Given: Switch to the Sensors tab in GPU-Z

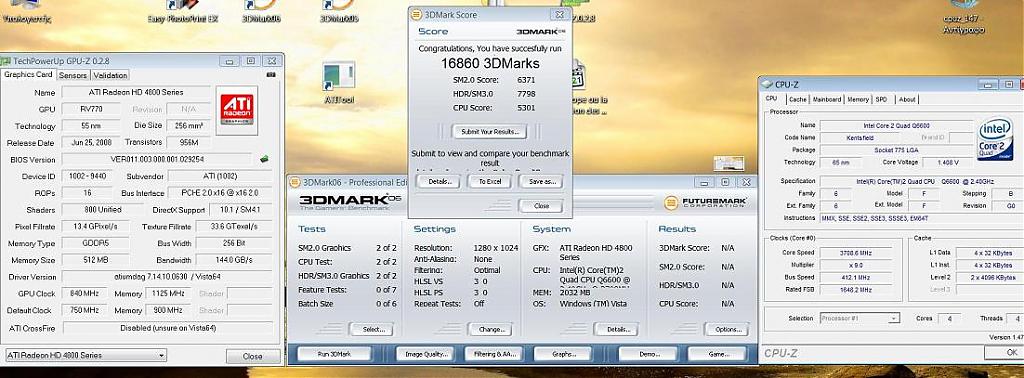Looking at the screenshot, I should [73, 75].
